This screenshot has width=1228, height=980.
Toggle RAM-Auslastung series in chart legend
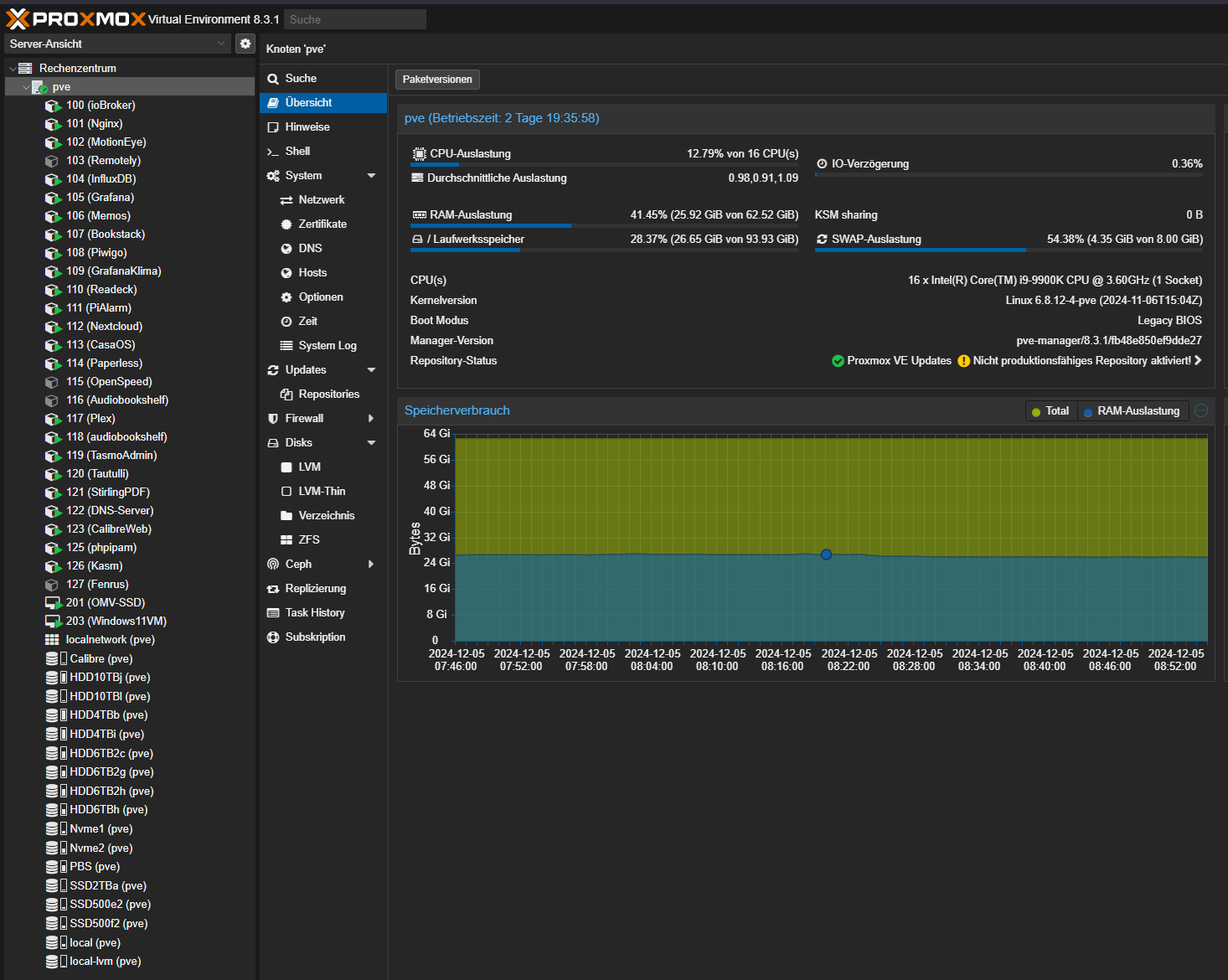coord(1131,411)
